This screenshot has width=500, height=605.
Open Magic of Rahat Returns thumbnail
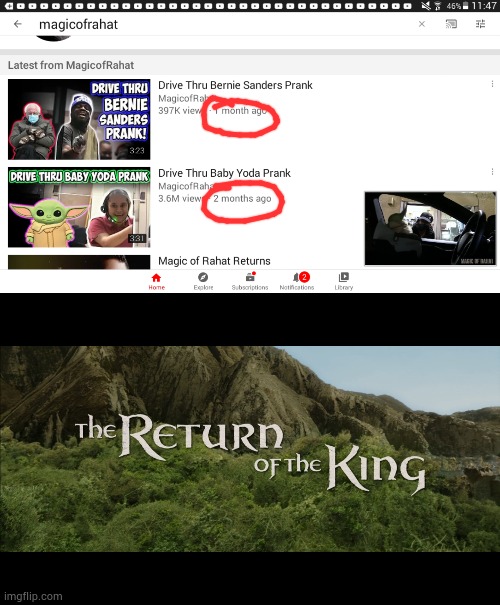click(79, 262)
